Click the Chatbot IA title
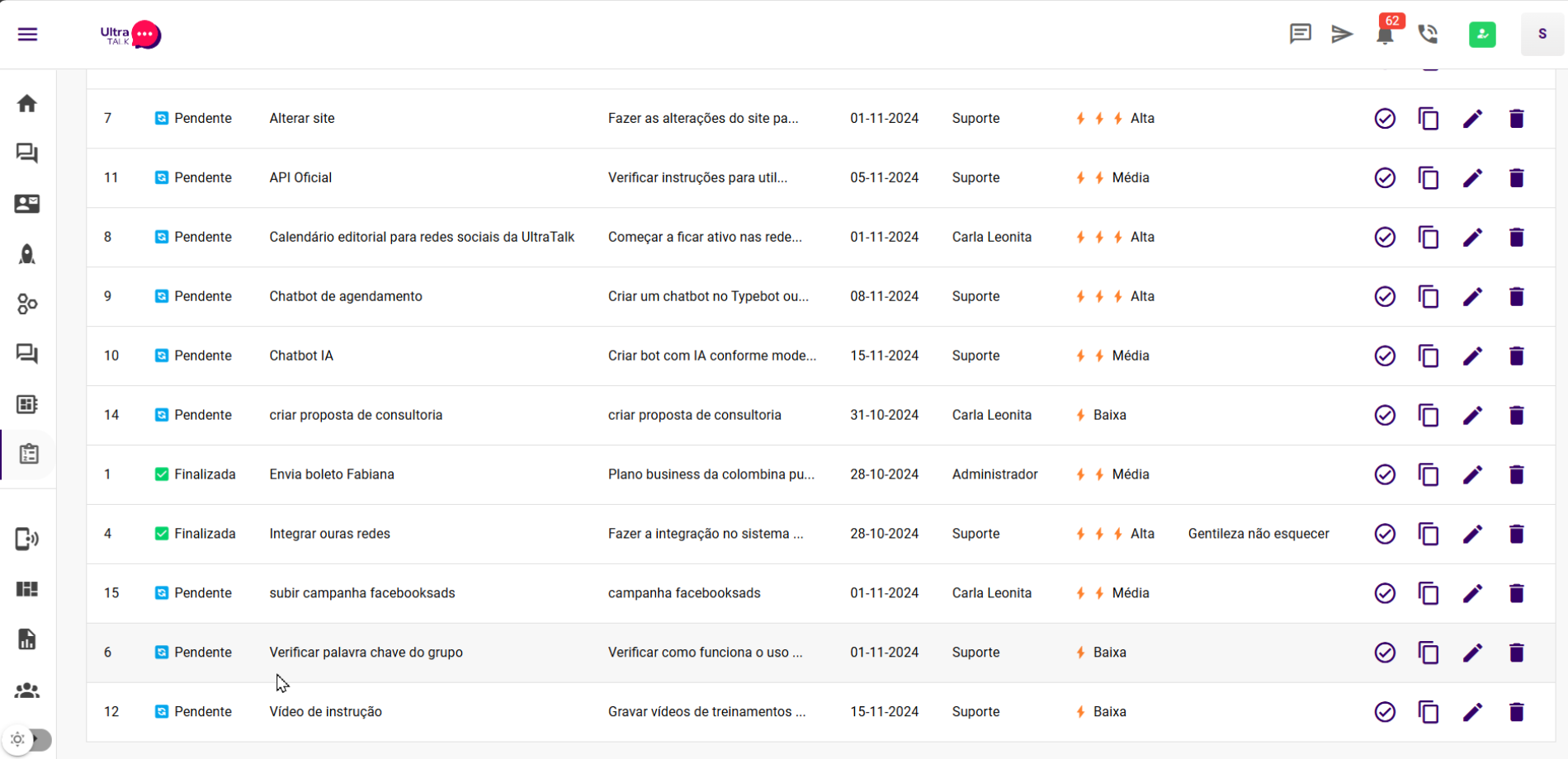Viewport: 1568px width, 759px height. (301, 356)
